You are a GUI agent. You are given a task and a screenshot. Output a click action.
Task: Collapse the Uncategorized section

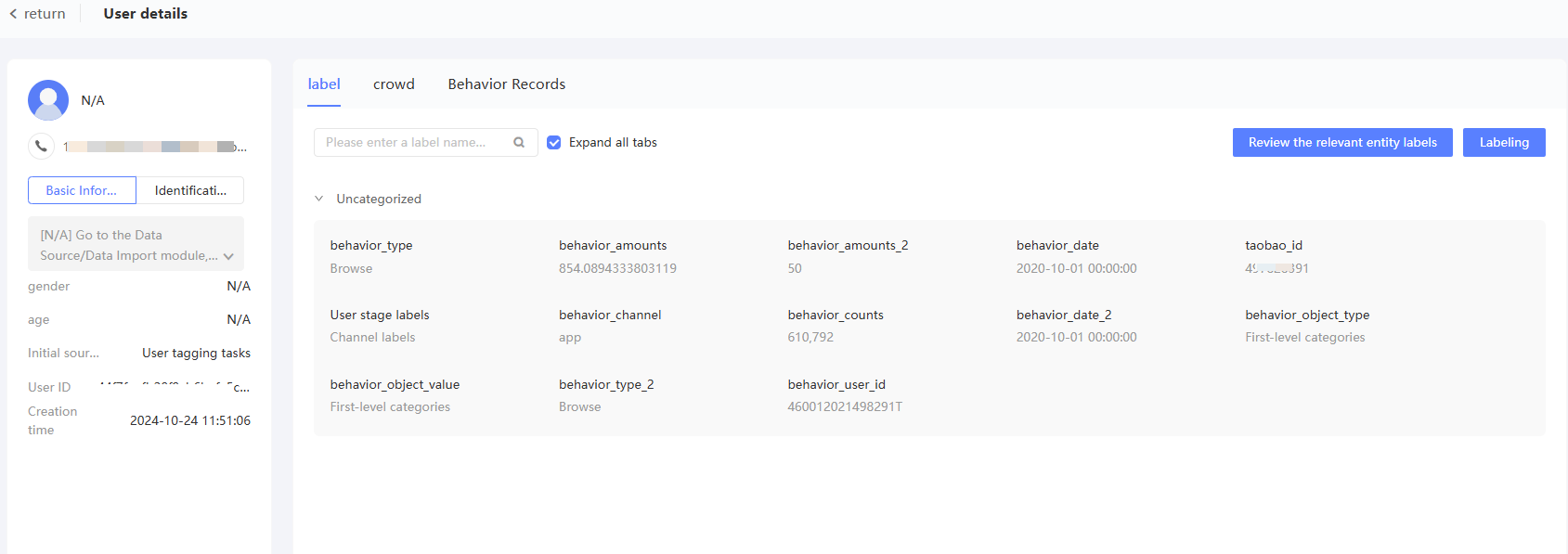tap(319, 199)
